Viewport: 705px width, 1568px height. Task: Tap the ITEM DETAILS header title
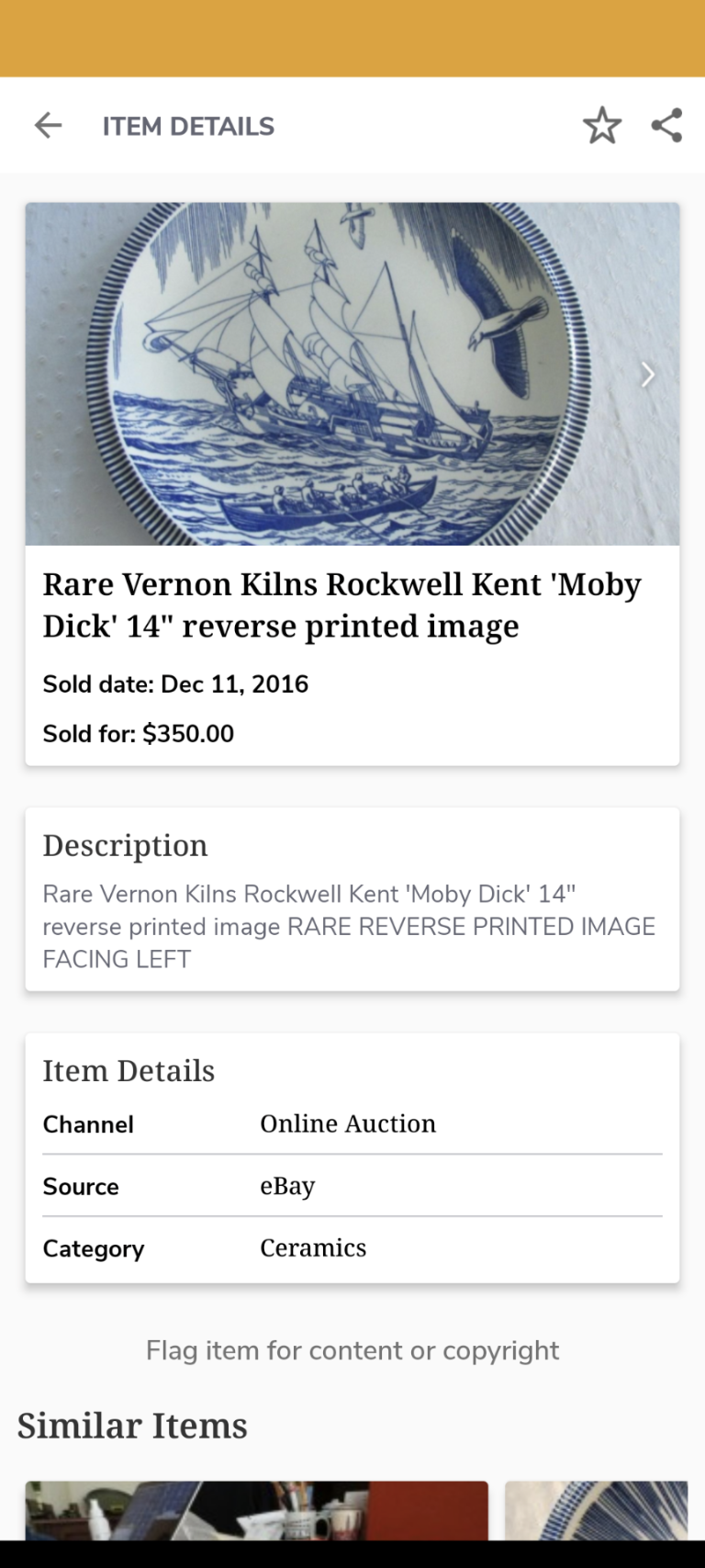point(188,127)
